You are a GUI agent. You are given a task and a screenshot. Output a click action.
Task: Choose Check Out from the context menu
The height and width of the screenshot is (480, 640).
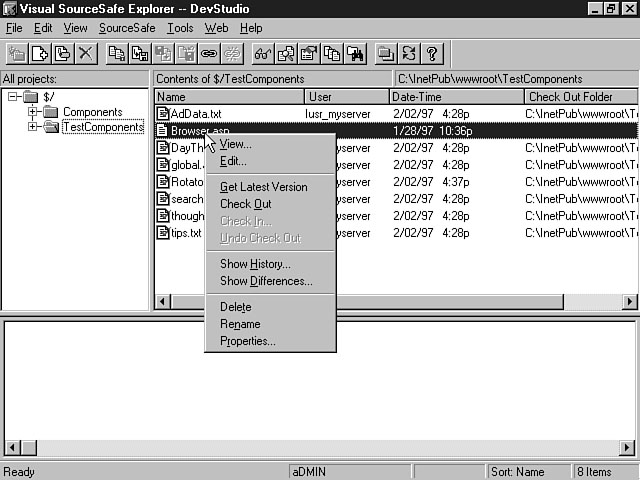(x=245, y=204)
